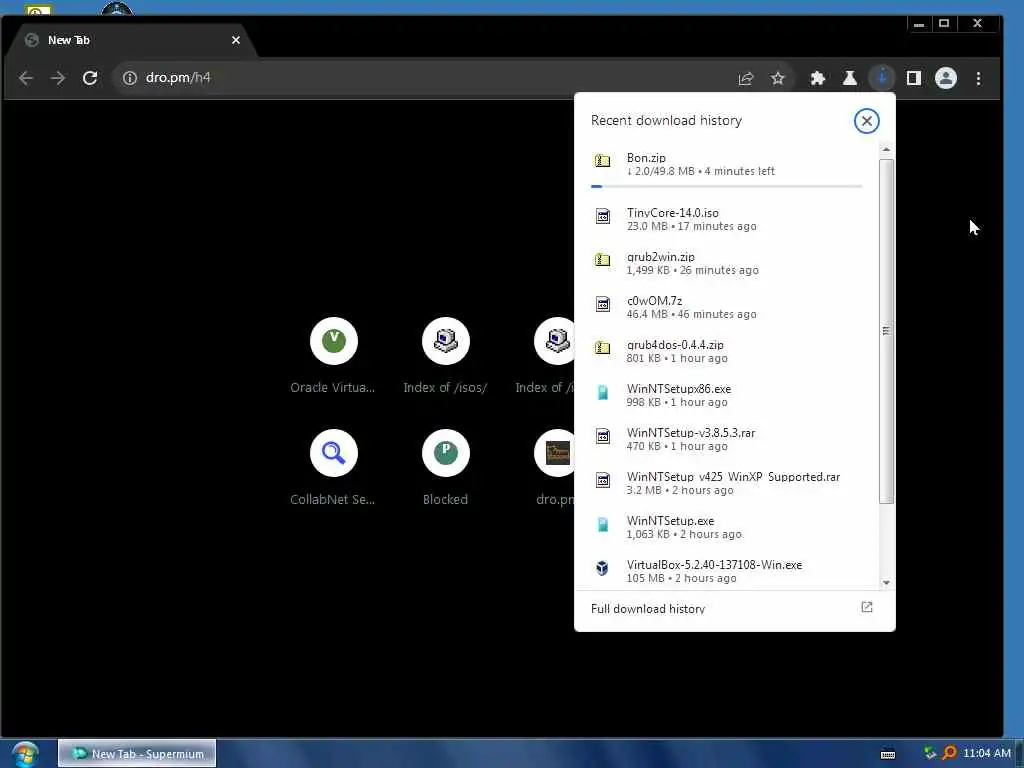Toggle the downloads toolbar button

882,78
